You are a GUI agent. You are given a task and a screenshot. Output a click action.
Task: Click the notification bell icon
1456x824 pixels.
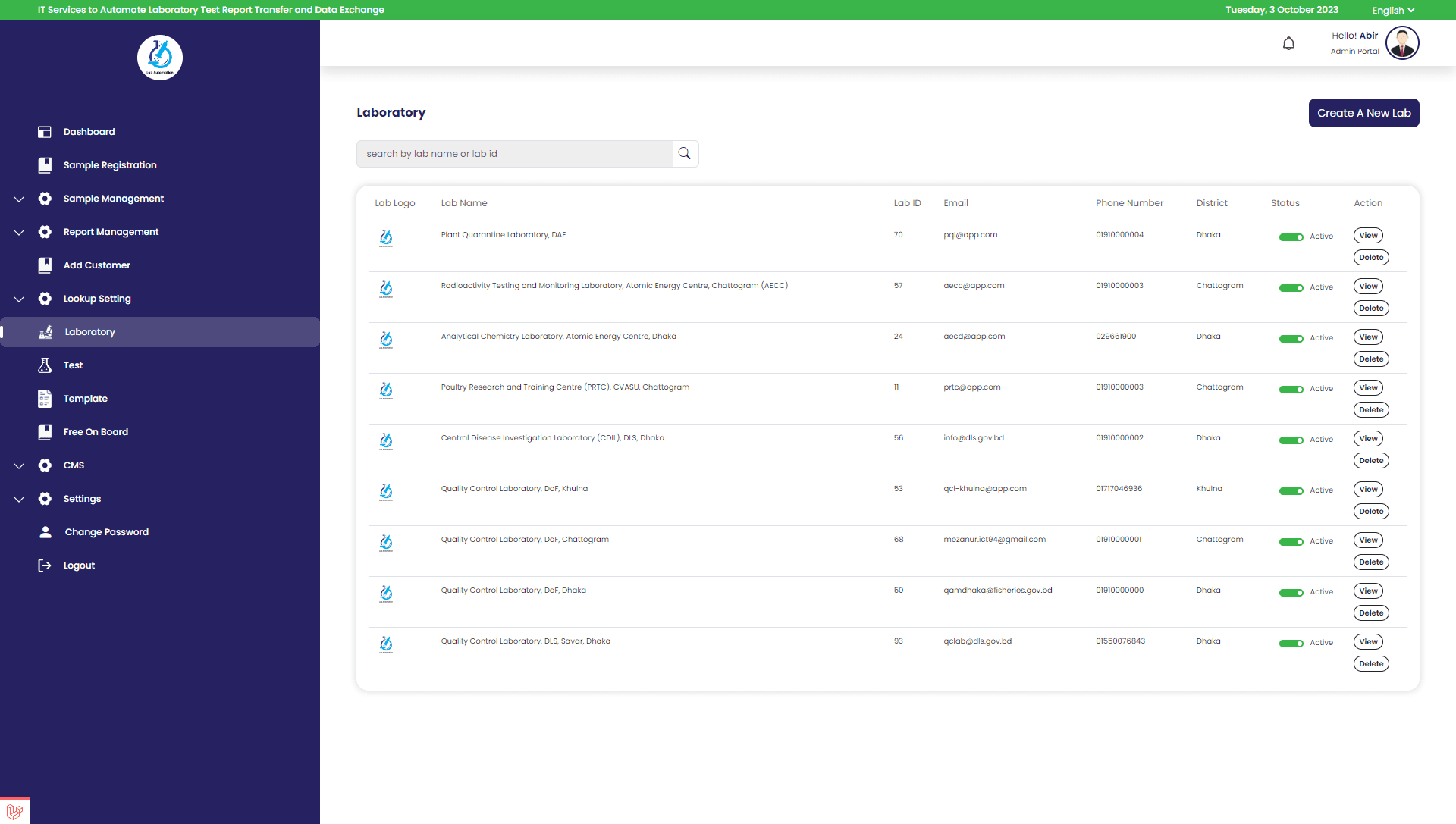(x=1288, y=44)
